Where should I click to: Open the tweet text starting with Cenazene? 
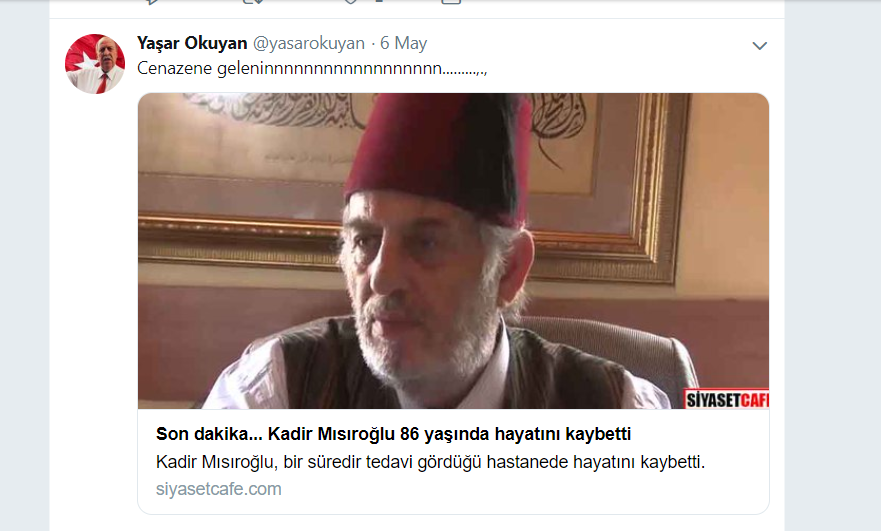coord(312,69)
